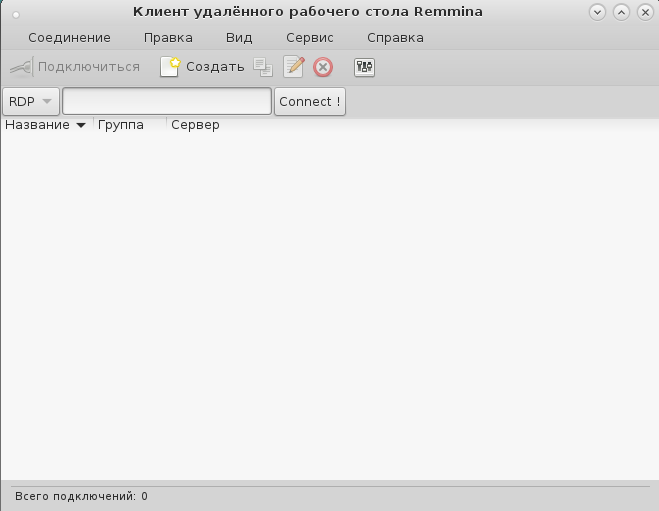
Task: Open preferences via sliders icon
Action: 364,67
